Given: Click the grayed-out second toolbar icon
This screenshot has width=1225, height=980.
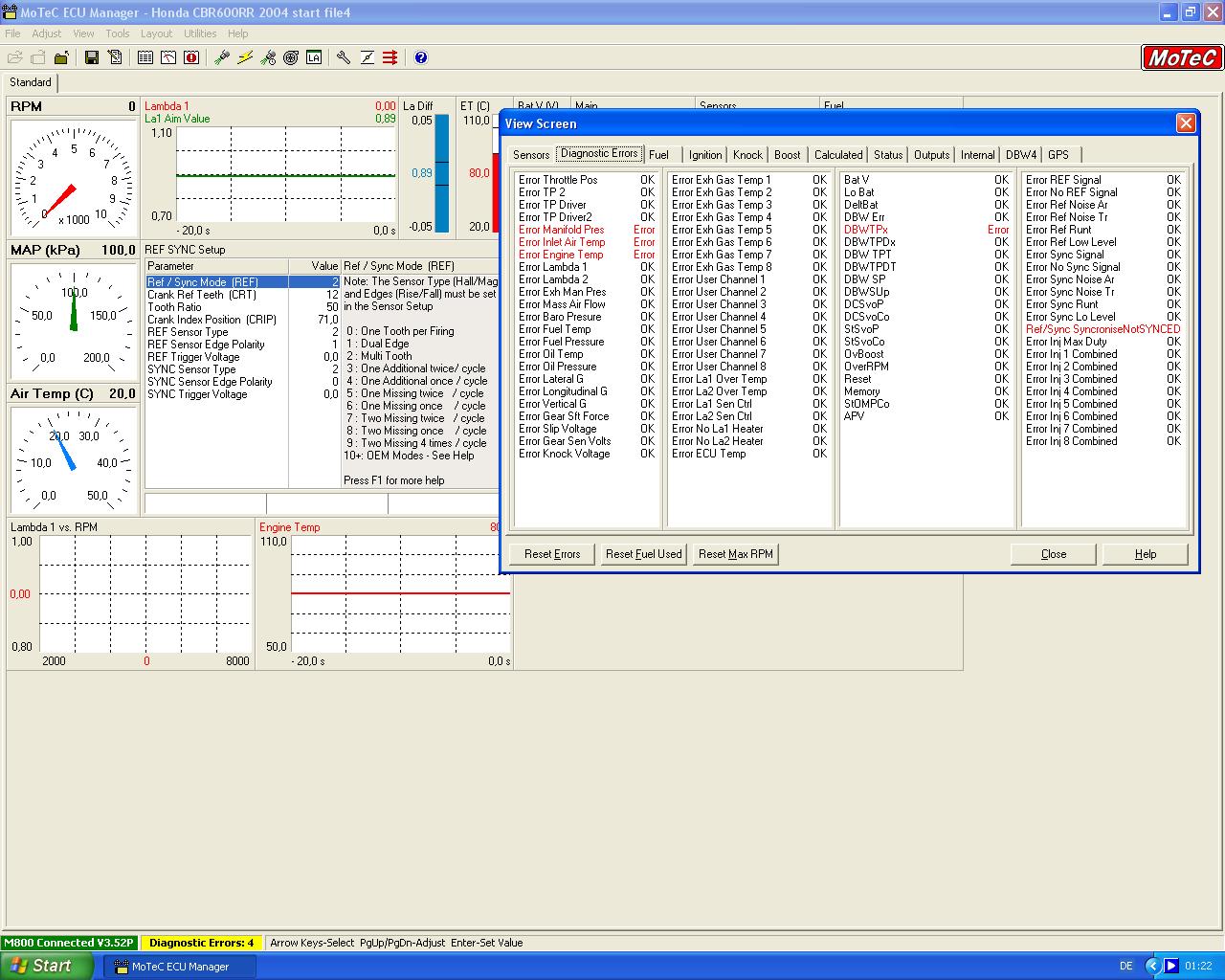Looking at the screenshot, I should [x=38, y=57].
